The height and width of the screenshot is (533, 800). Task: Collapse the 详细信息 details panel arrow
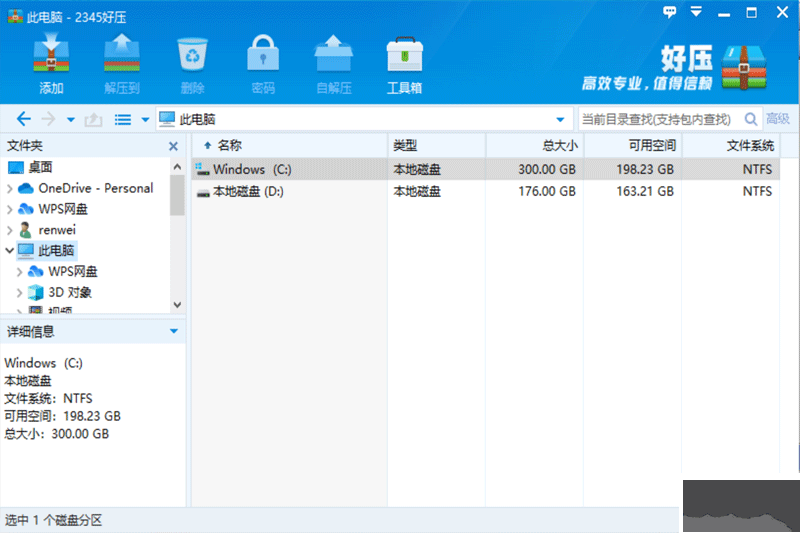174,332
